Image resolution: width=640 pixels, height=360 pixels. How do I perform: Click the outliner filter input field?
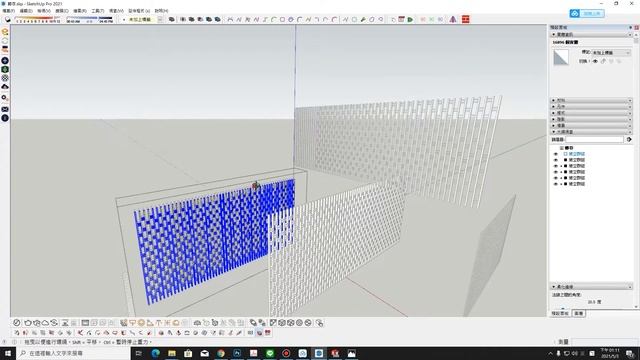(595, 140)
